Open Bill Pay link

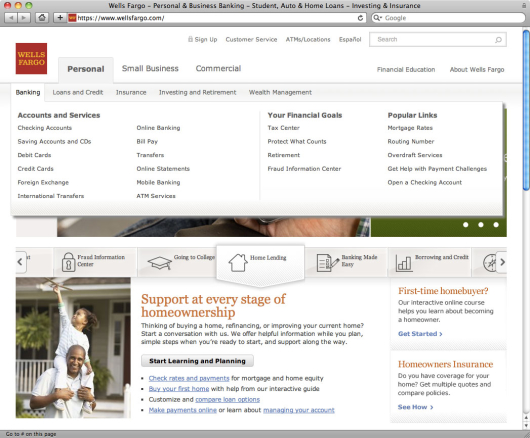(147, 141)
